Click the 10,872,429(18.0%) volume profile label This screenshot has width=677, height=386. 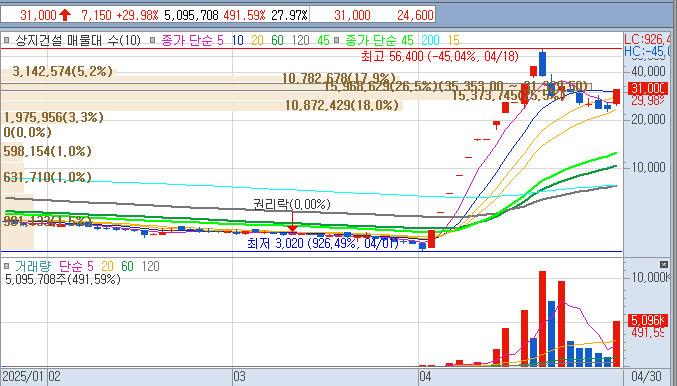(x=342, y=105)
